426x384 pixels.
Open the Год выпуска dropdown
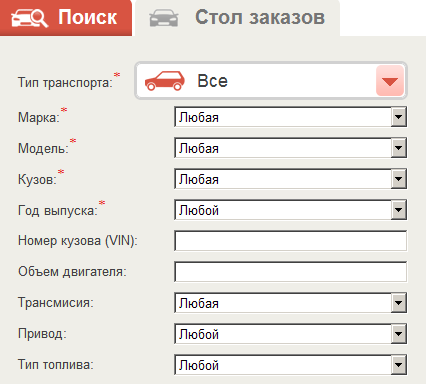click(x=290, y=210)
